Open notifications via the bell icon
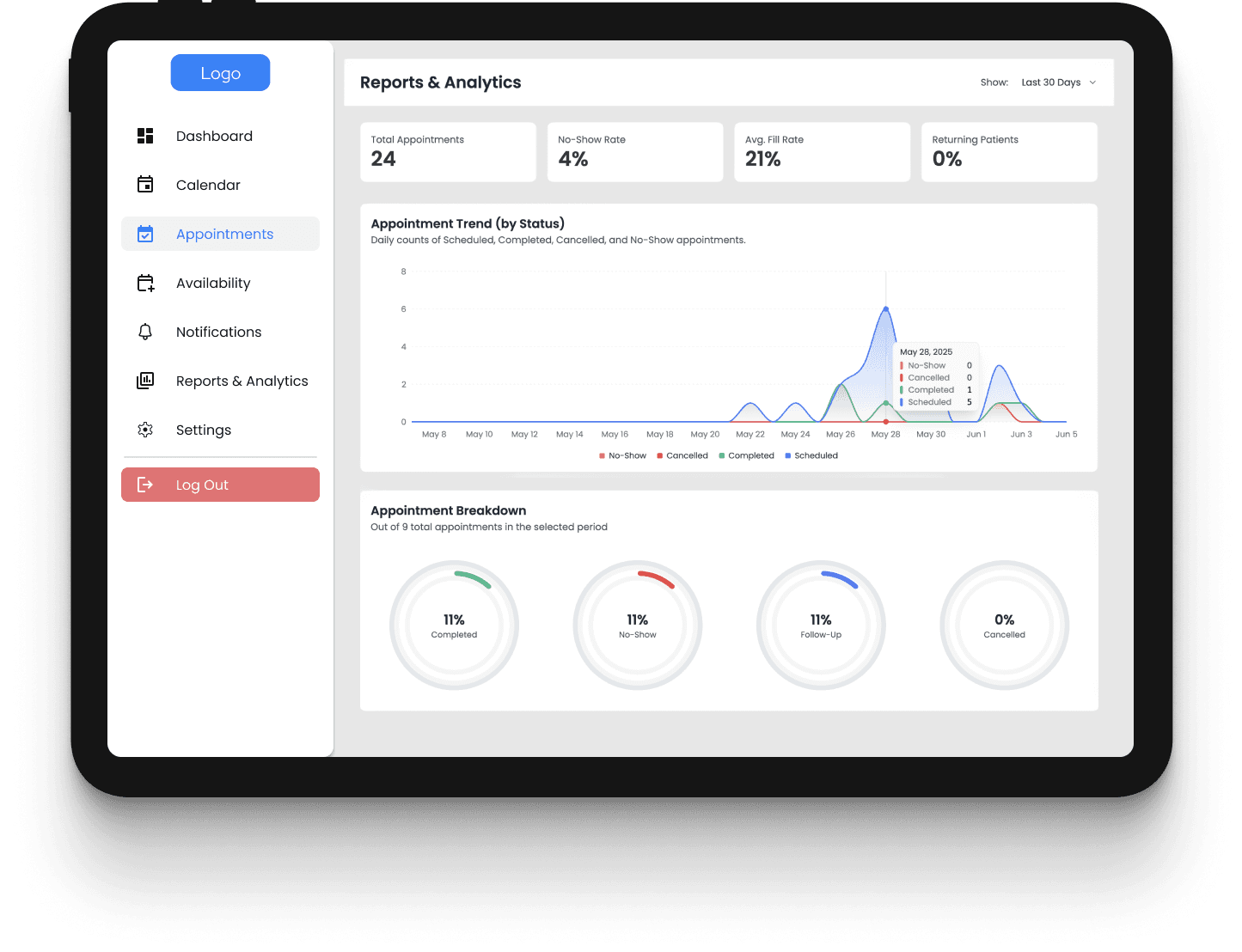 (145, 332)
